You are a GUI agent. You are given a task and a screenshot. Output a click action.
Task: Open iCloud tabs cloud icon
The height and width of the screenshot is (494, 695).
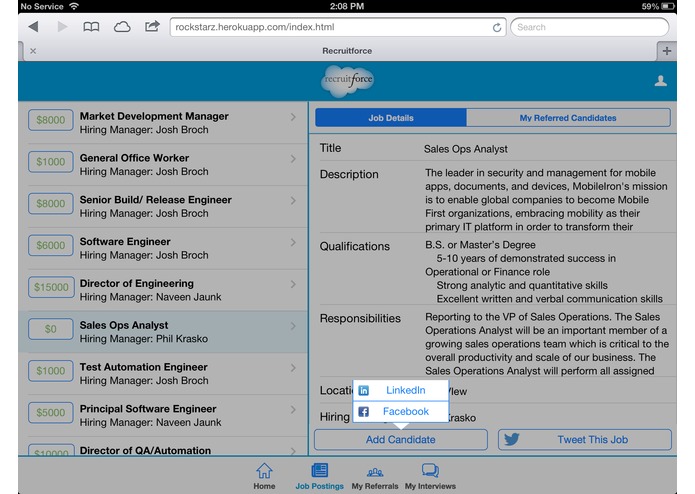(122, 27)
